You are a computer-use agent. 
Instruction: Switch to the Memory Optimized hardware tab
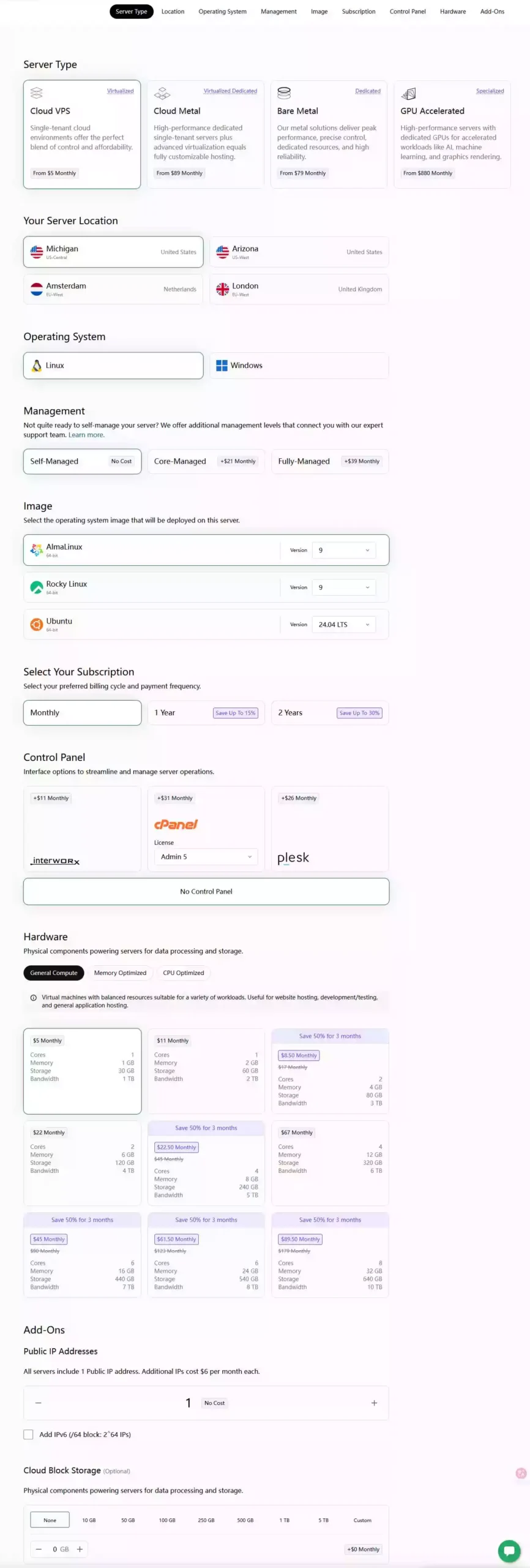pos(120,973)
